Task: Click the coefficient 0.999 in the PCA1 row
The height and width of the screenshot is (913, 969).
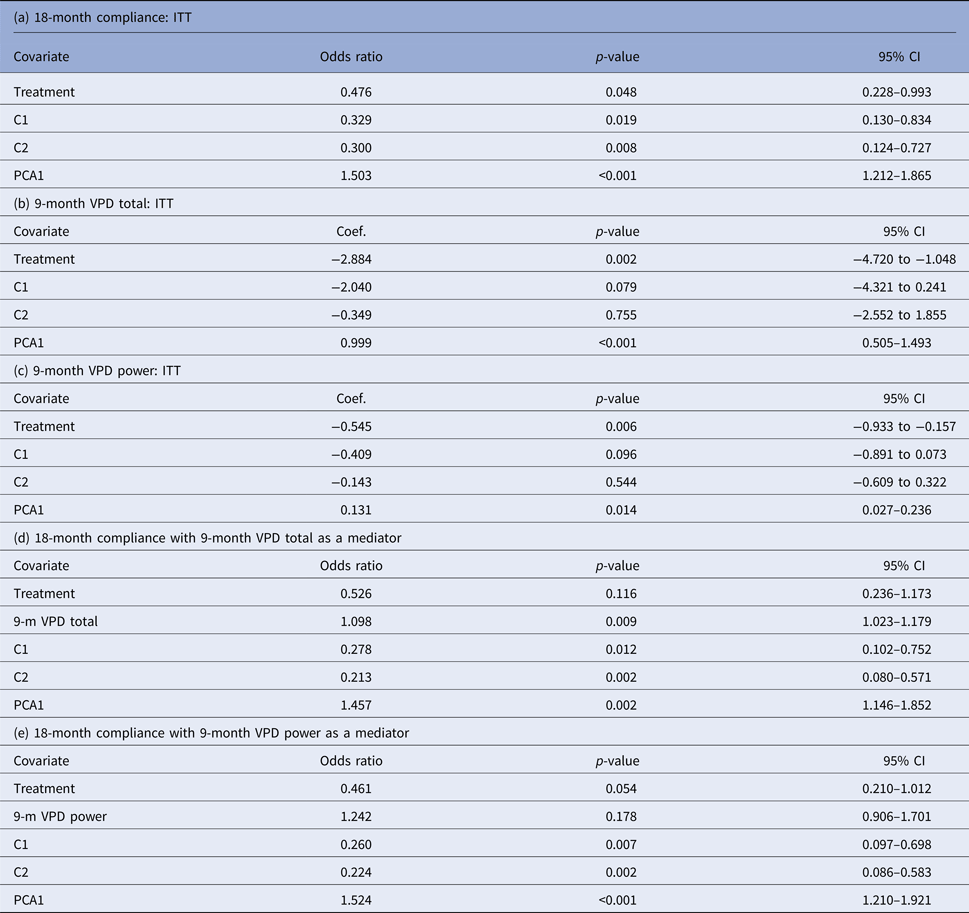Action: tap(350, 343)
